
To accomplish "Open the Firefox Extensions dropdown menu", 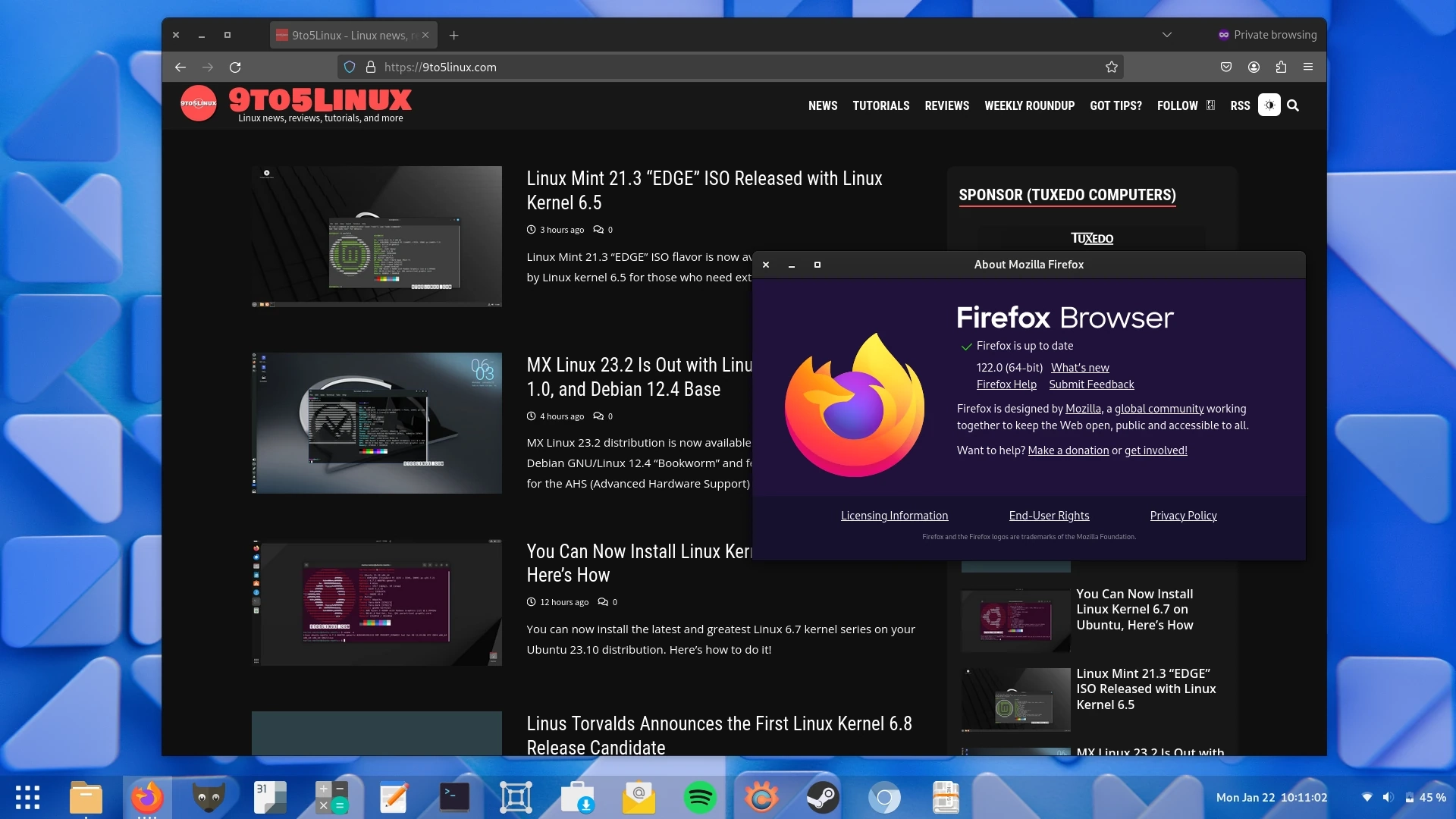I will coord(1281,67).
